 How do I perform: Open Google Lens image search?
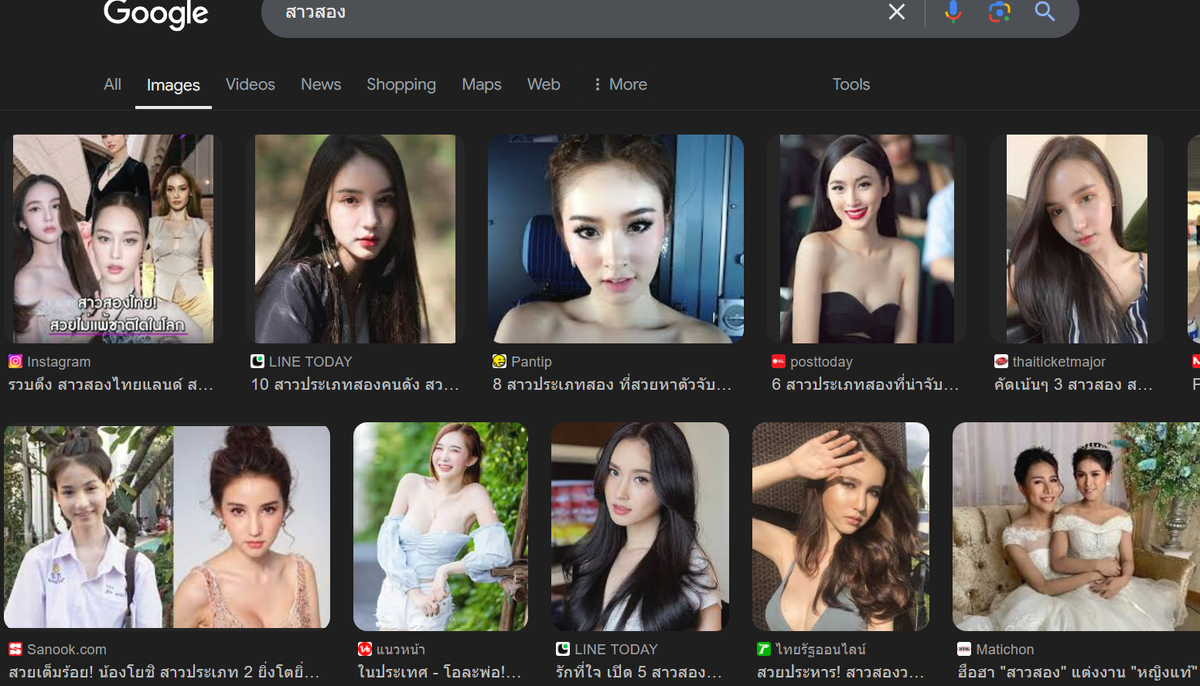(999, 13)
